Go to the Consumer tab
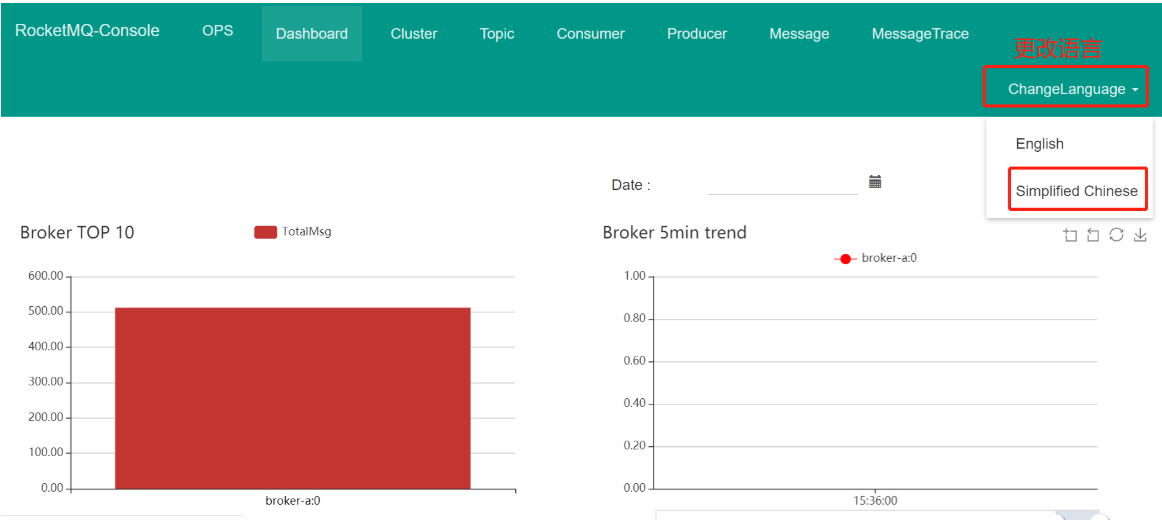Screen dimensions: 1162x520 coord(591,34)
